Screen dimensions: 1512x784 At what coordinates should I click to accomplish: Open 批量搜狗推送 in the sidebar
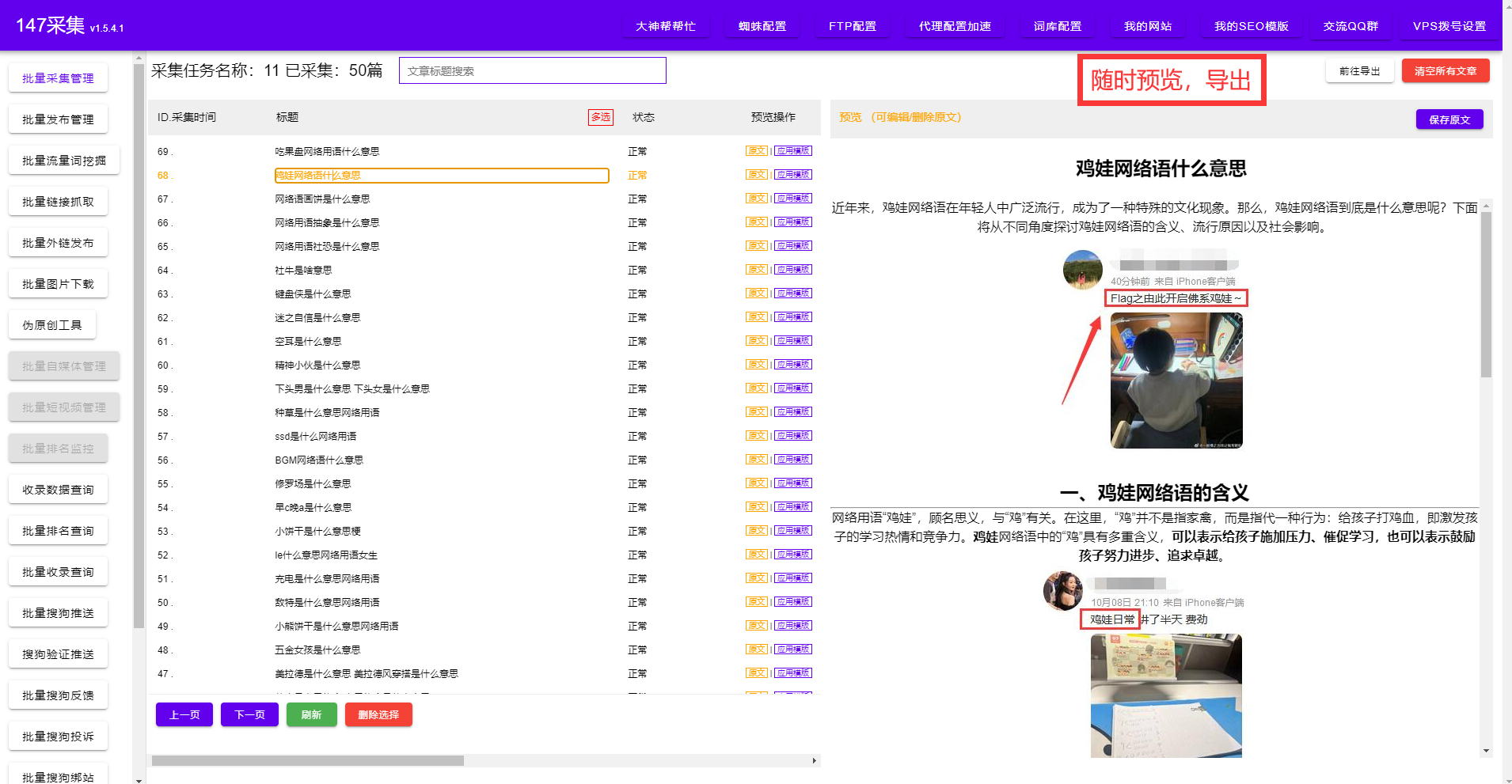(x=58, y=613)
